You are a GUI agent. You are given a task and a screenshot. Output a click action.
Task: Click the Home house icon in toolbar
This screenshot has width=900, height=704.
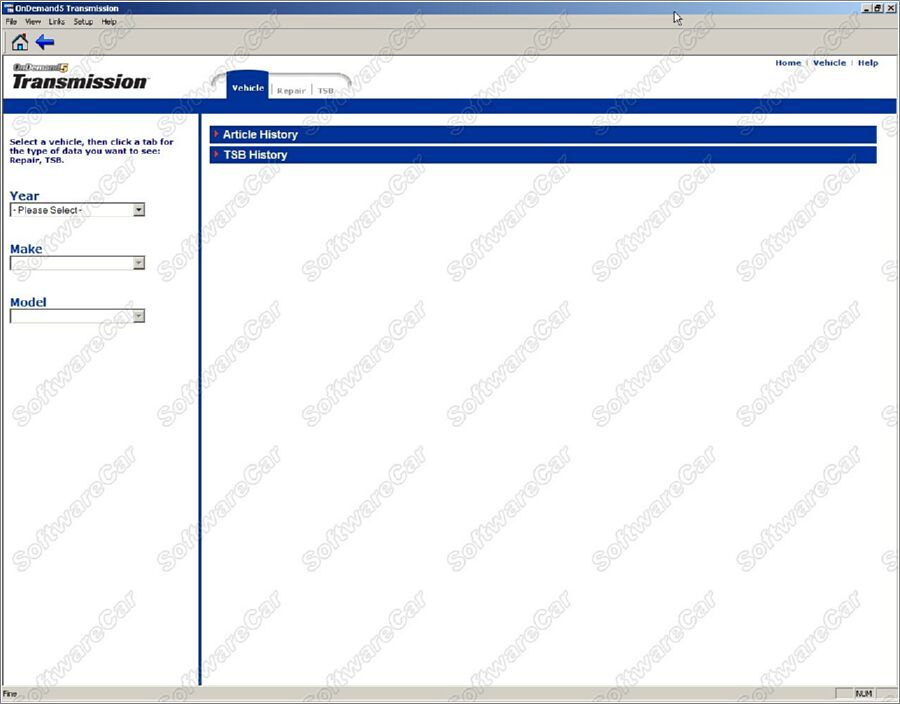19,42
